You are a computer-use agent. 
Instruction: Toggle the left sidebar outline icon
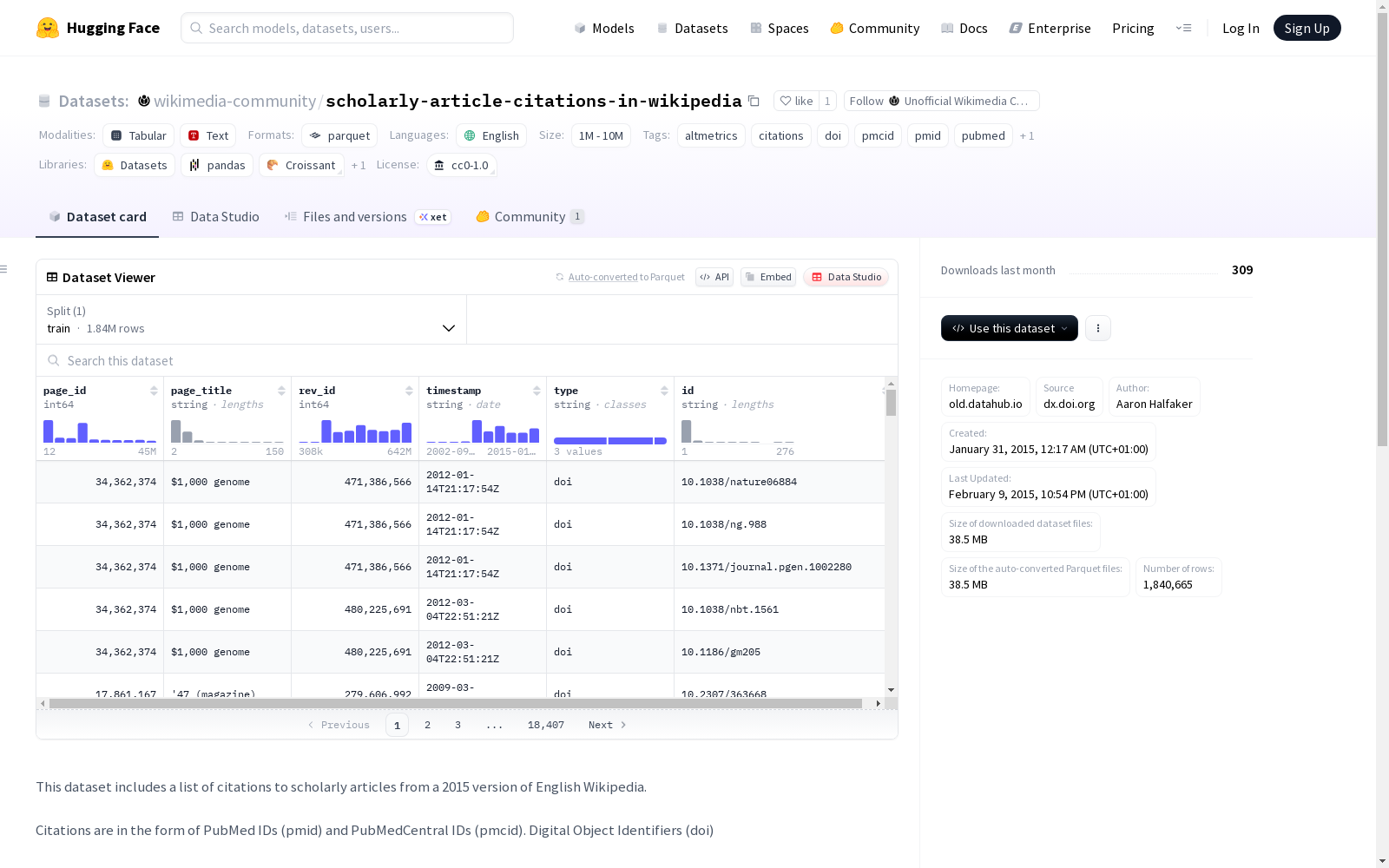tap(4, 269)
